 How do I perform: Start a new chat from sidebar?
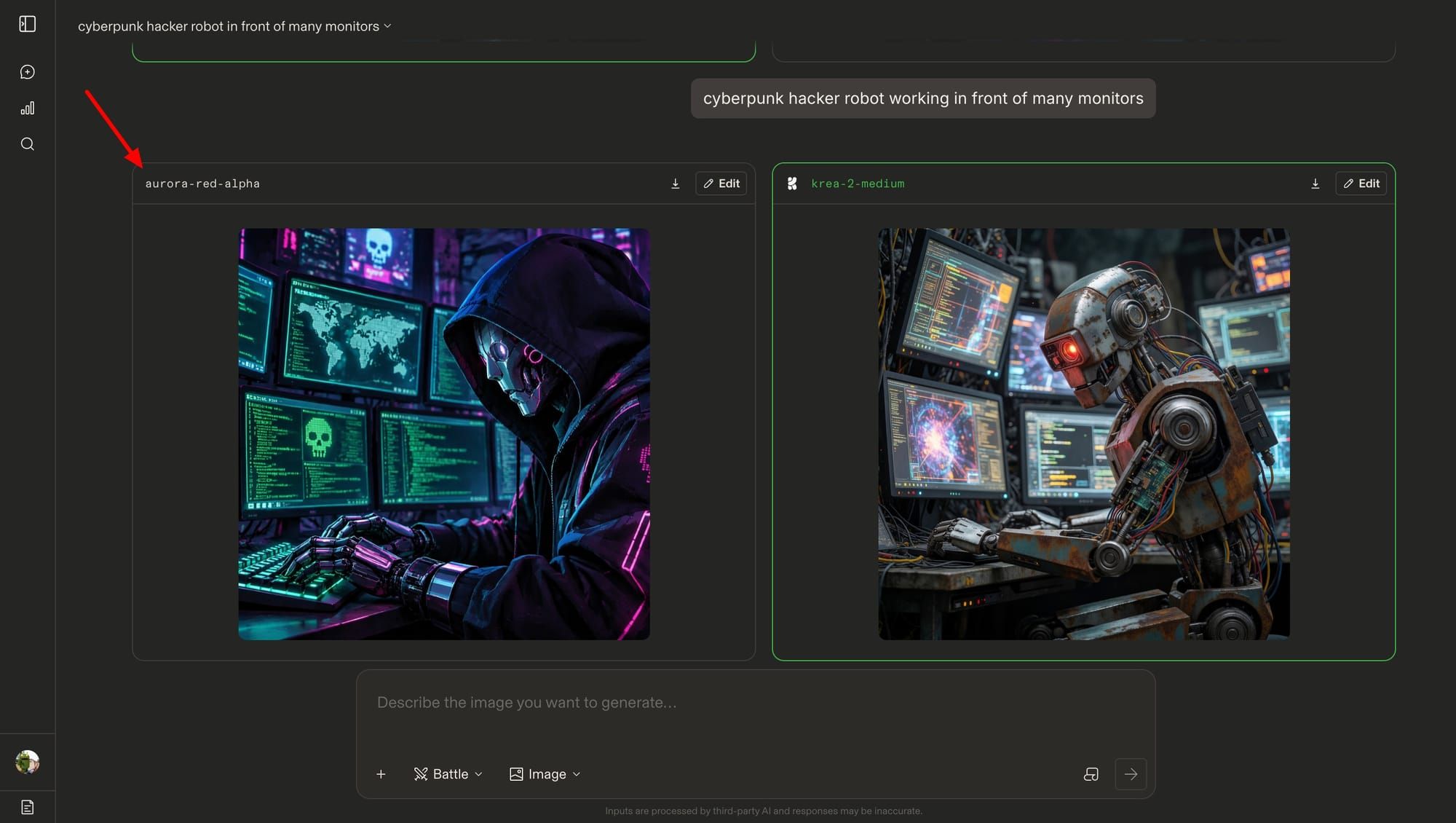tap(28, 72)
